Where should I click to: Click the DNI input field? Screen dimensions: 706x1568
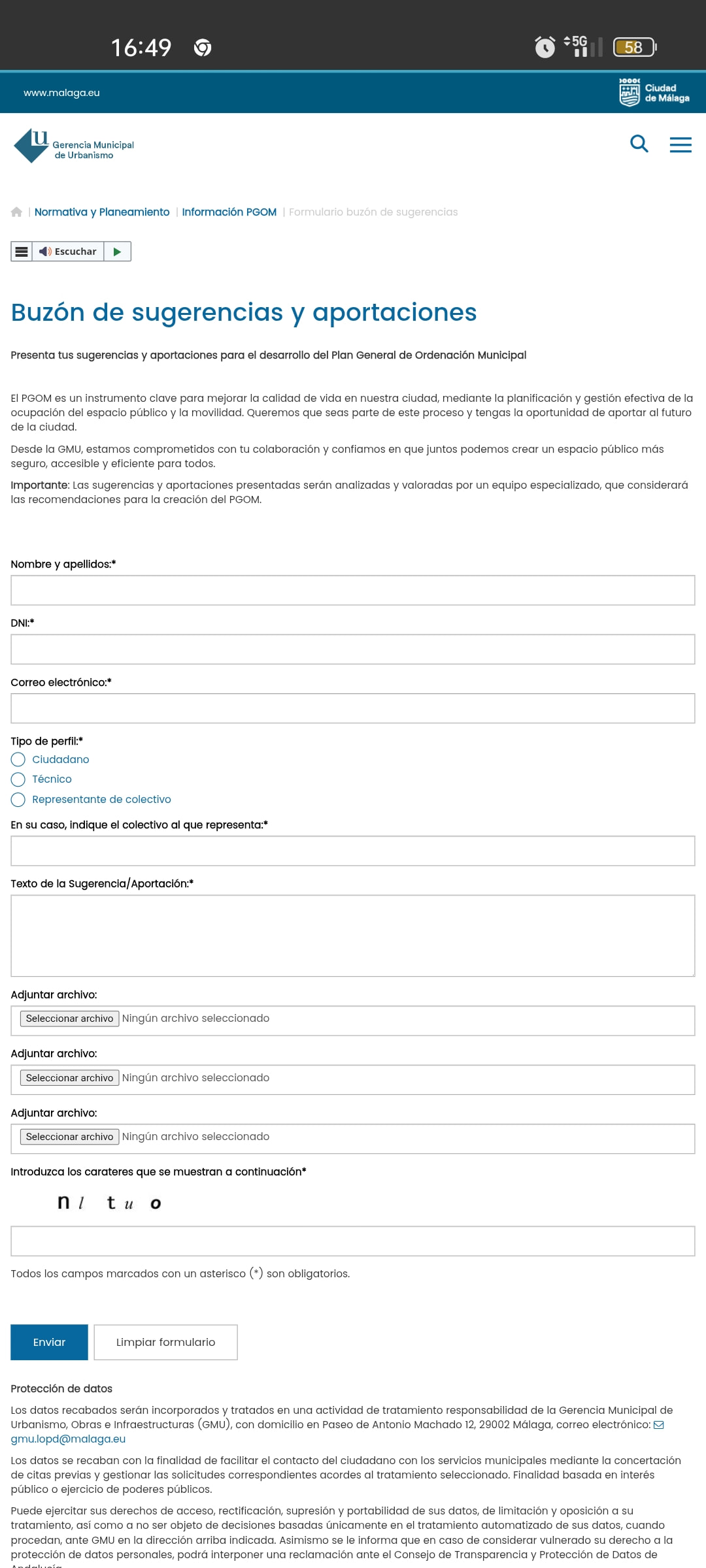coord(353,649)
